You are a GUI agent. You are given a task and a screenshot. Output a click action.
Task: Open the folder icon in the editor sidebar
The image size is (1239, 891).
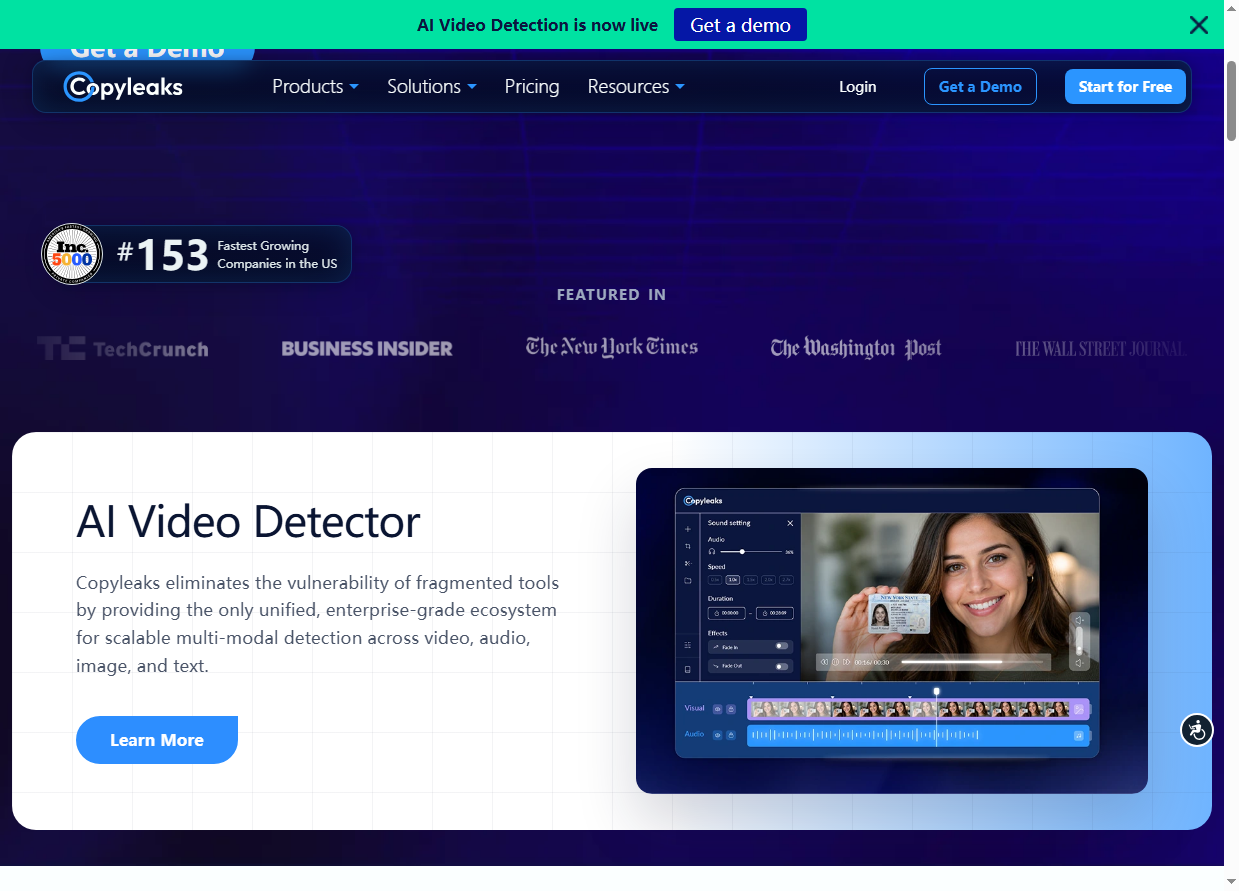[x=688, y=580]
